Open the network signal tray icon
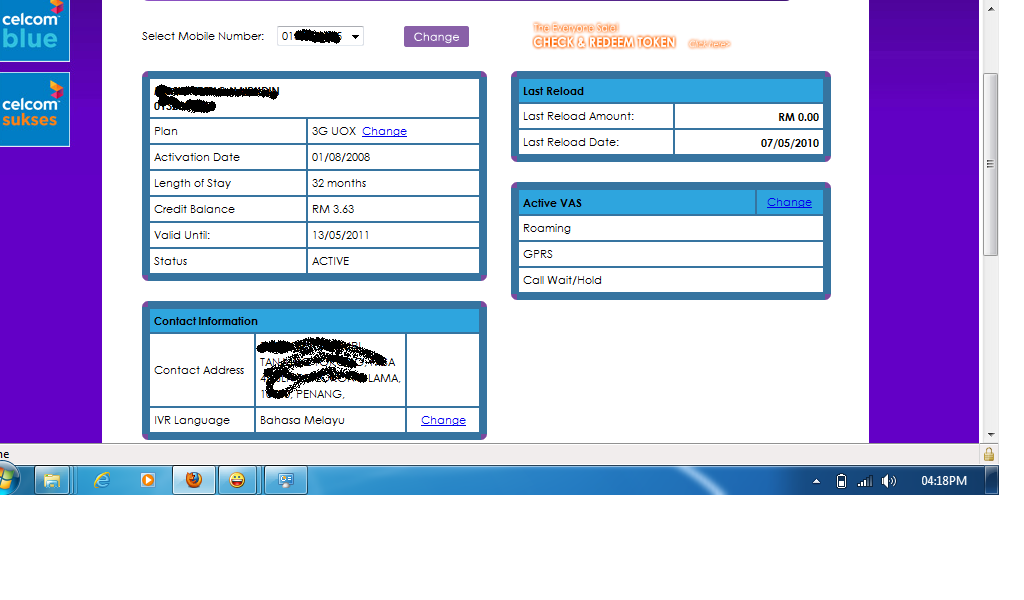The image size is (1024, 600). [x=865, y=481]
